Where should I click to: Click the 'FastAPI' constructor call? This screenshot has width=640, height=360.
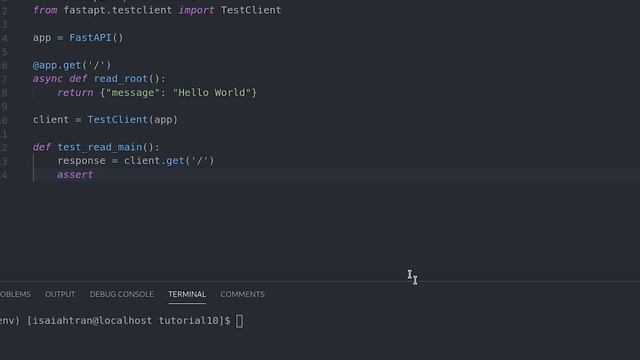96,38
